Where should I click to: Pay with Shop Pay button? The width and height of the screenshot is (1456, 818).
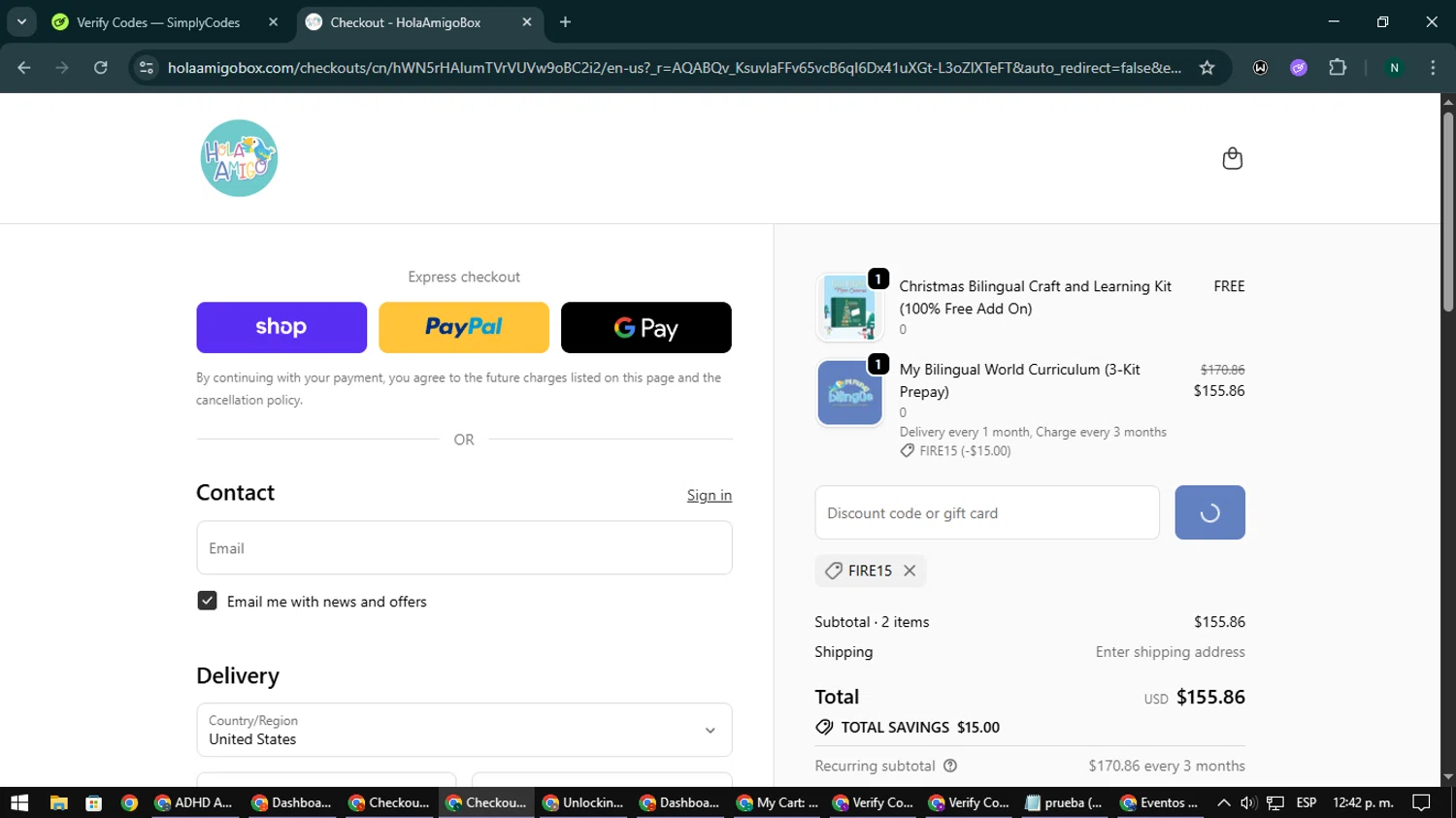281,327
